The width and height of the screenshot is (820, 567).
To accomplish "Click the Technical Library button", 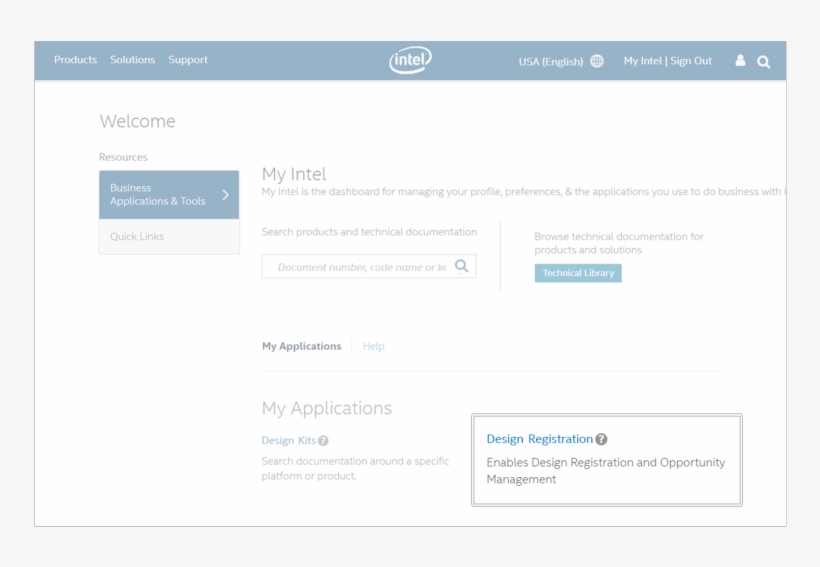I will 578,273.
